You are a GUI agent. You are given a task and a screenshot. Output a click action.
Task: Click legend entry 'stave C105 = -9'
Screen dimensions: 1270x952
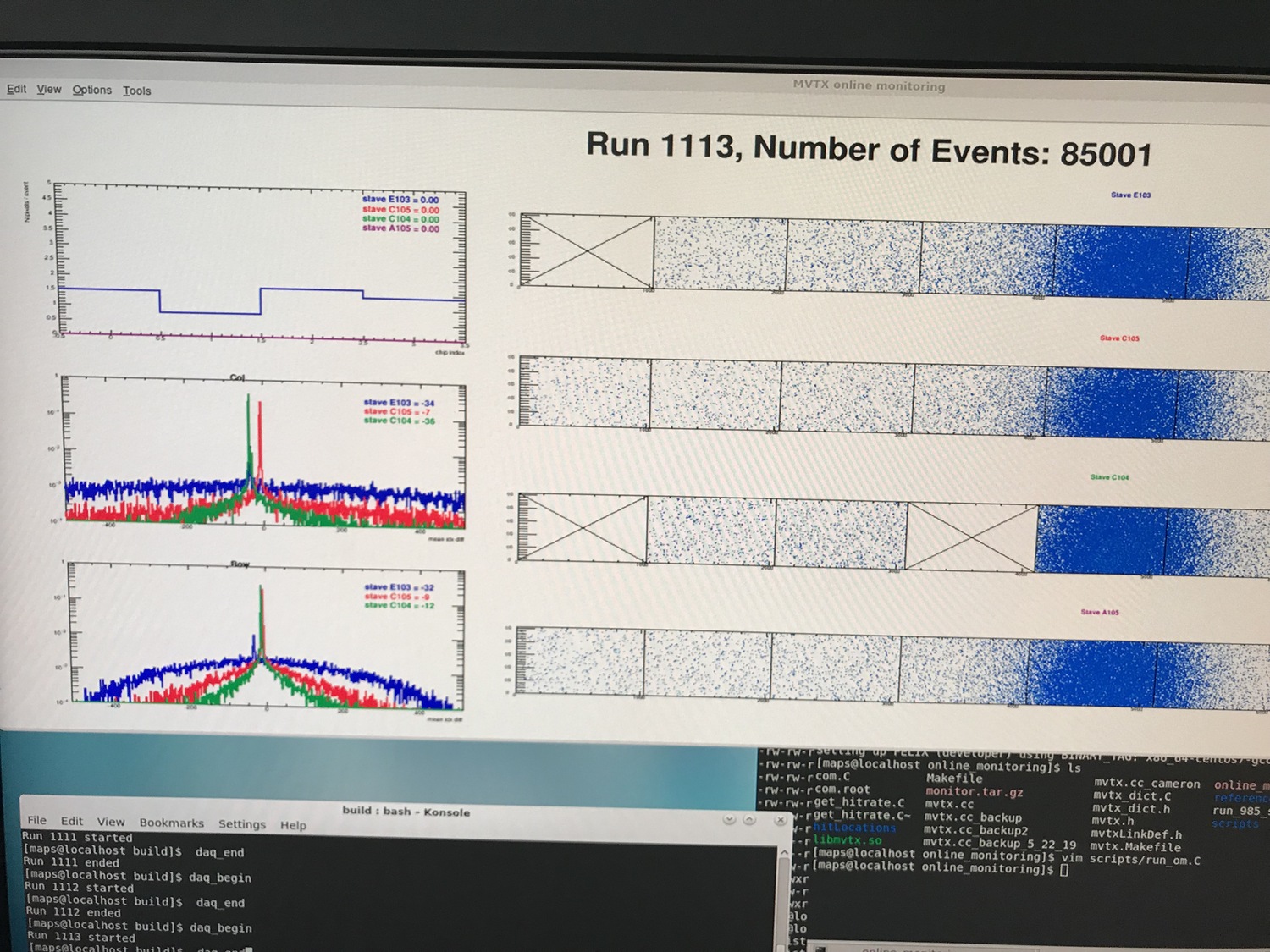click(398, 597)
